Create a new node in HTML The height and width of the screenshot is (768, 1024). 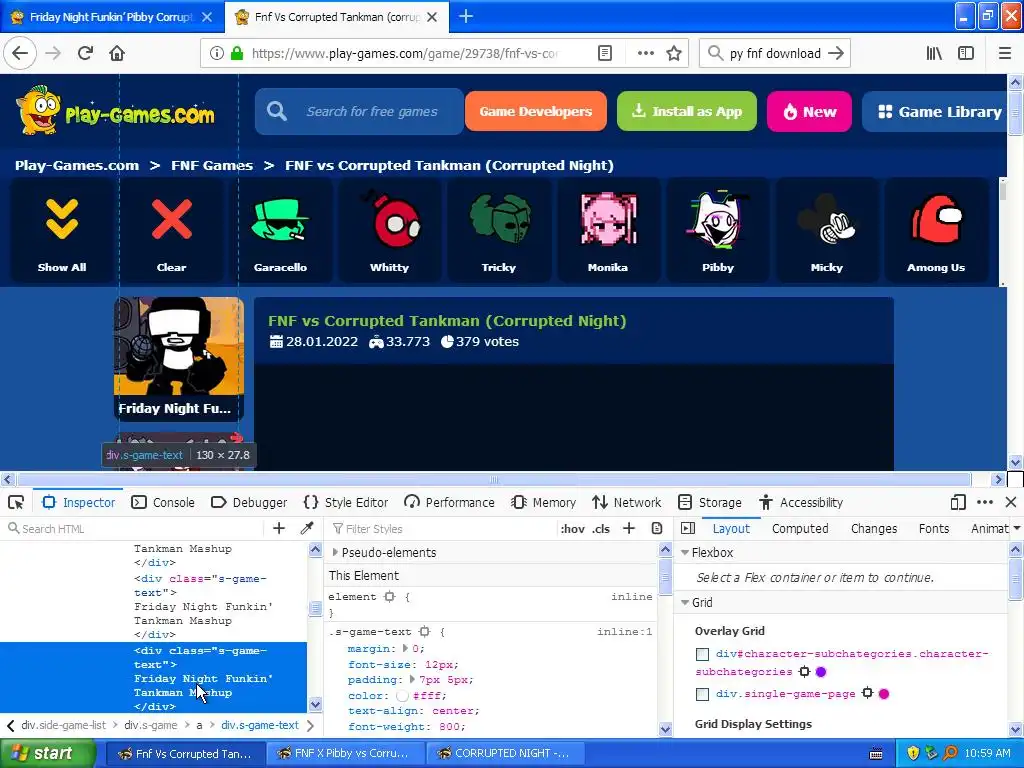279,528
